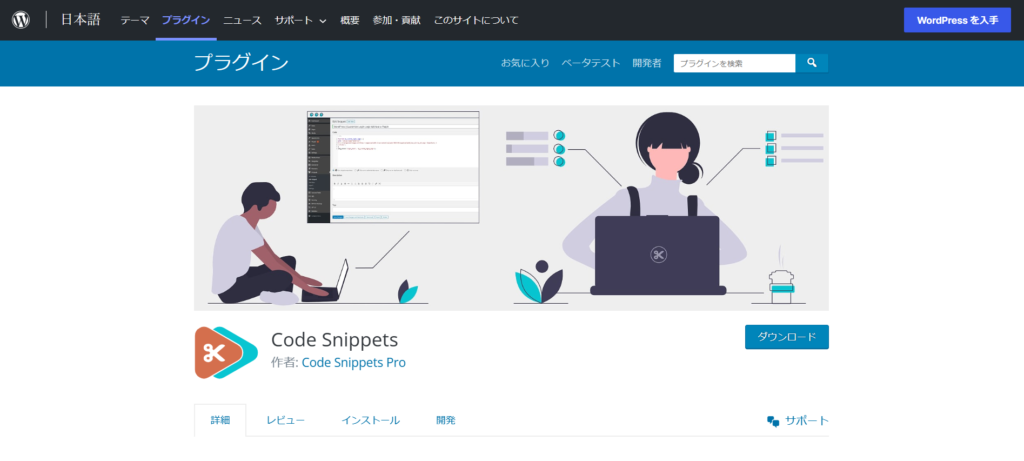Click the WordPress logo icon
The height and width of the screenshot is (461, 1024).
[x=21, y=20]
